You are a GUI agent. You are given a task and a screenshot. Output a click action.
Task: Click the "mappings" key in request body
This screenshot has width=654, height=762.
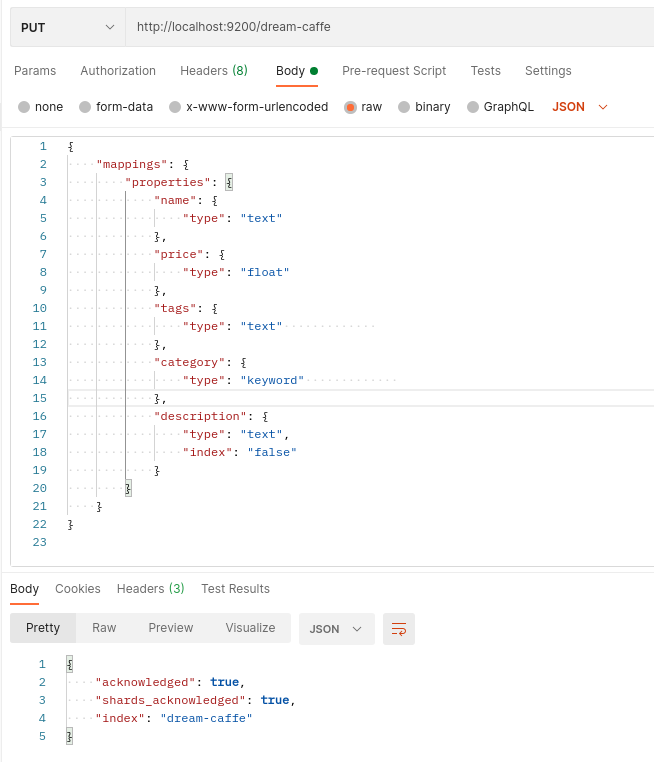click(x=132, y=165)
